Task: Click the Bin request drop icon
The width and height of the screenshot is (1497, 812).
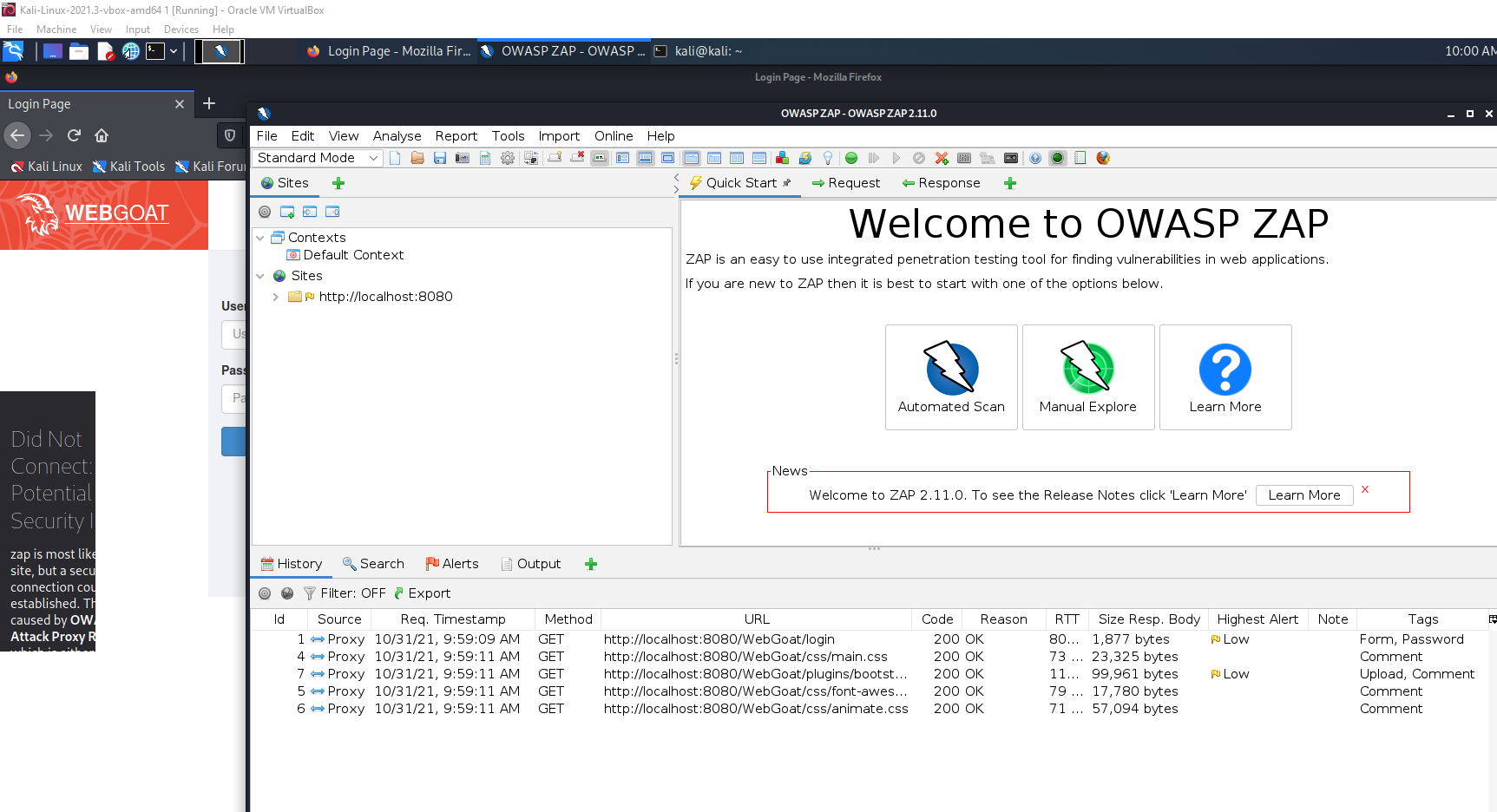Action: click(x=919, y=158)
